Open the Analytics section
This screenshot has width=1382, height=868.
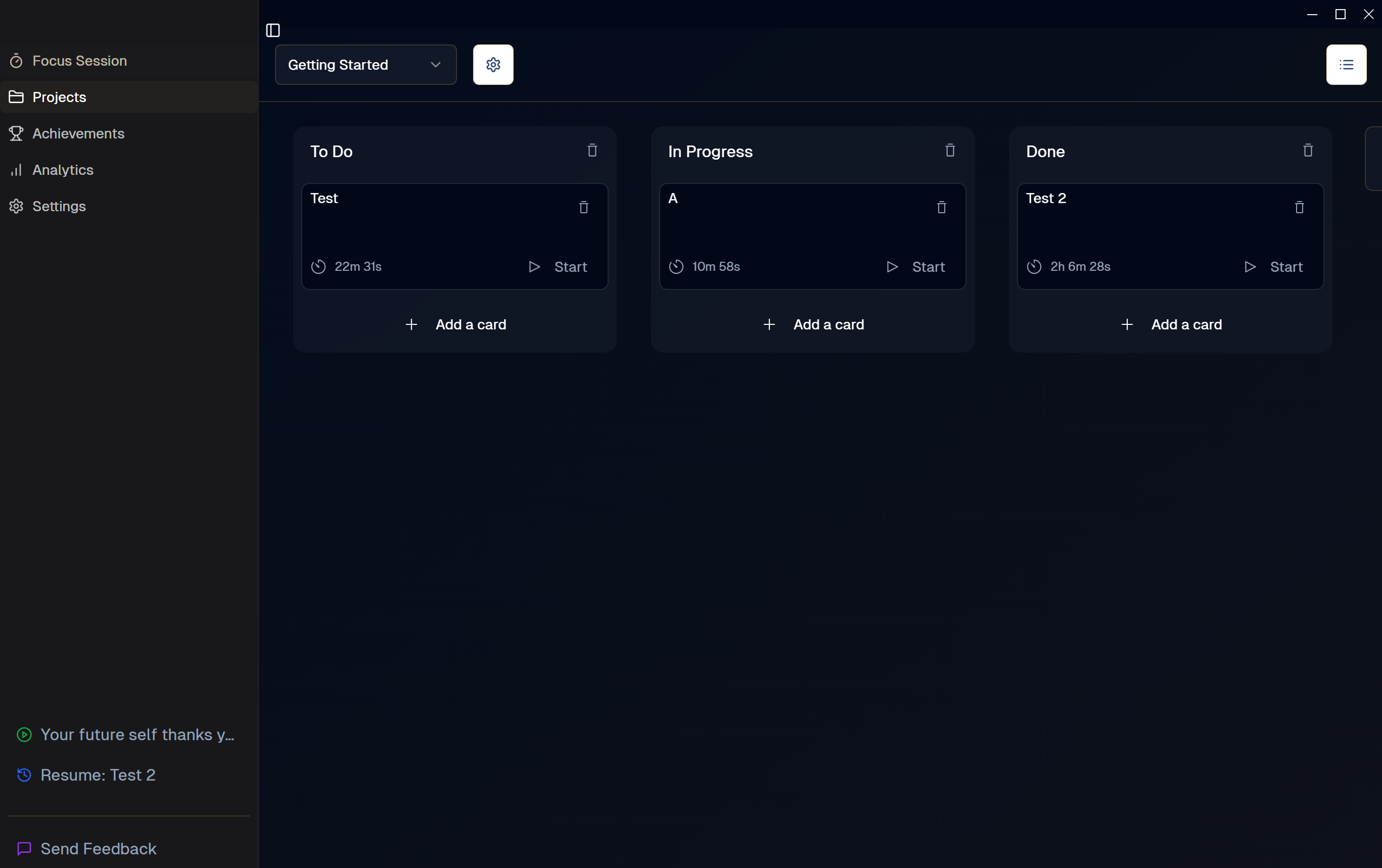click(x=63, y=170)
